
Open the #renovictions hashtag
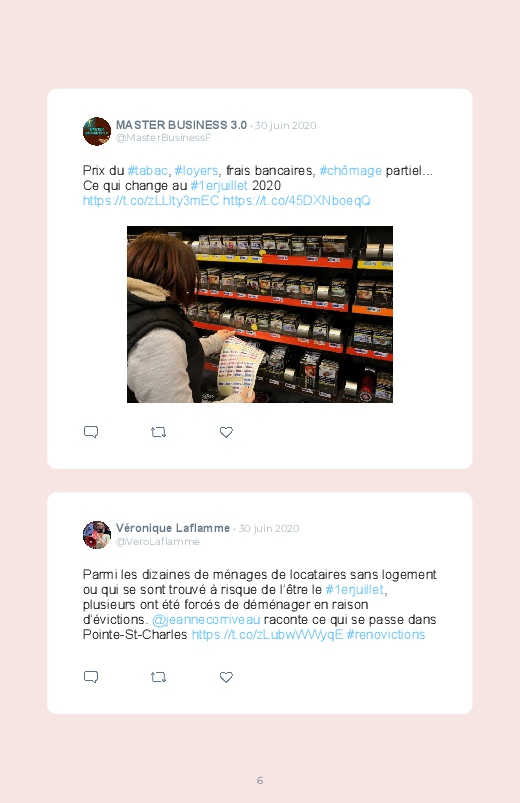386,635
